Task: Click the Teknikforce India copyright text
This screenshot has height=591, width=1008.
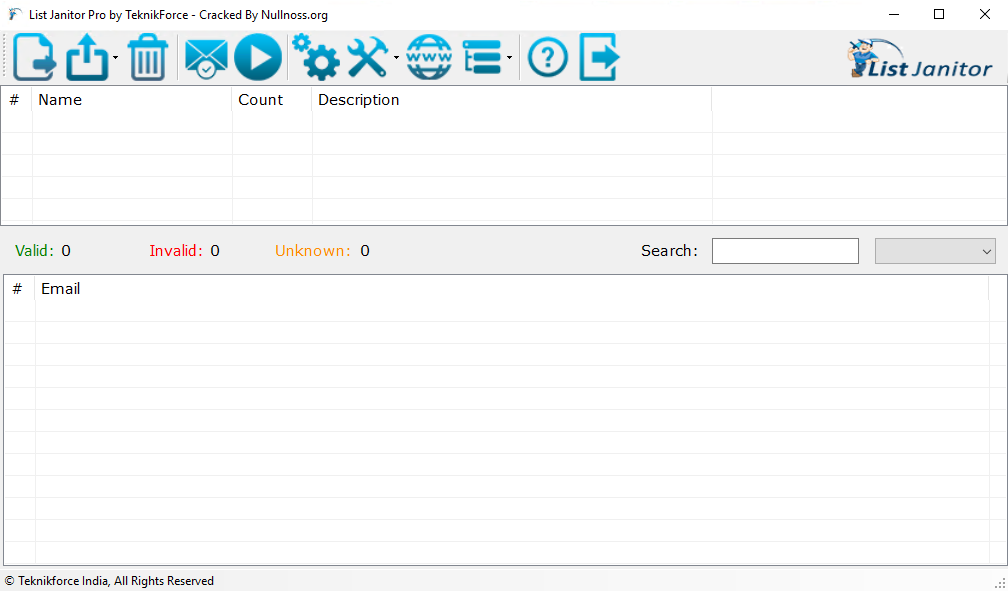Action: (109, 581)
